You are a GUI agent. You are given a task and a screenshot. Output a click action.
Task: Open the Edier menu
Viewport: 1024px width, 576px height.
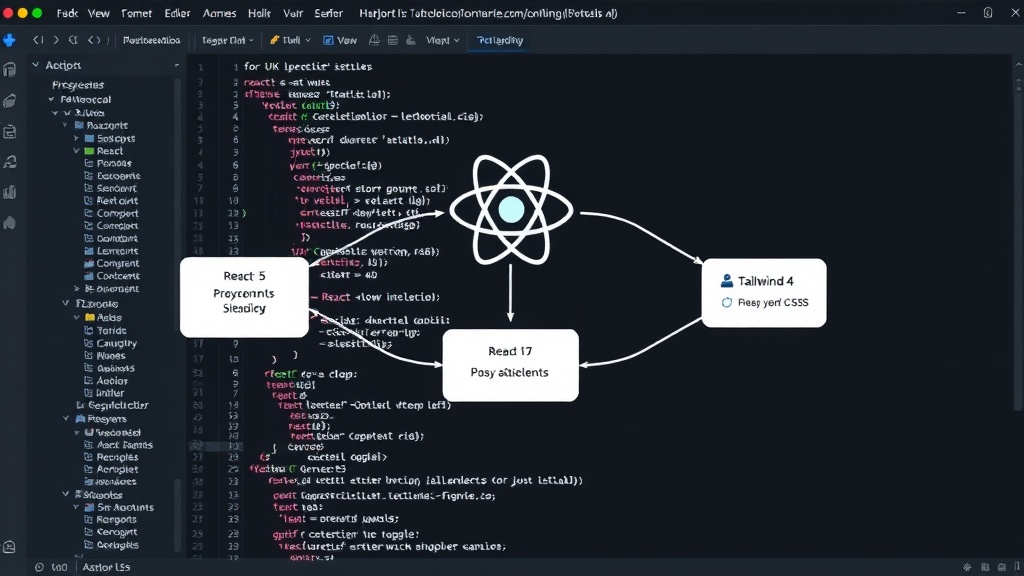tap(177, 13)
